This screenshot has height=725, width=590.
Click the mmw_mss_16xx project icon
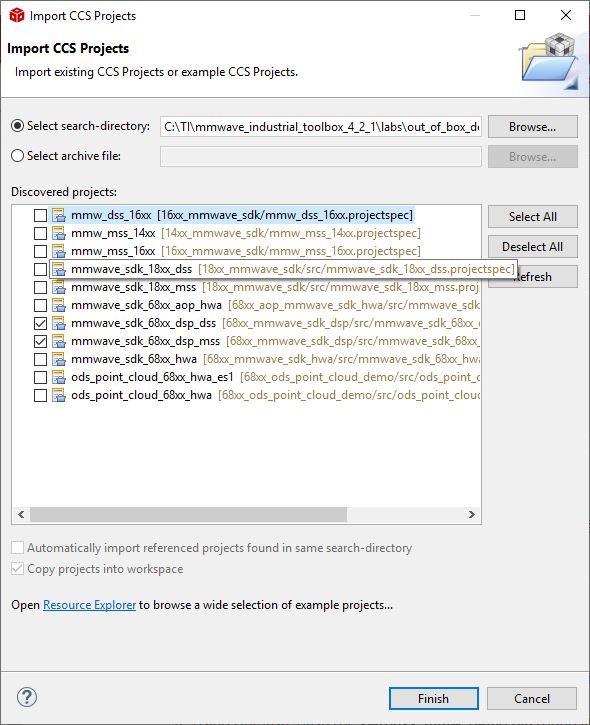click(59, 252)
